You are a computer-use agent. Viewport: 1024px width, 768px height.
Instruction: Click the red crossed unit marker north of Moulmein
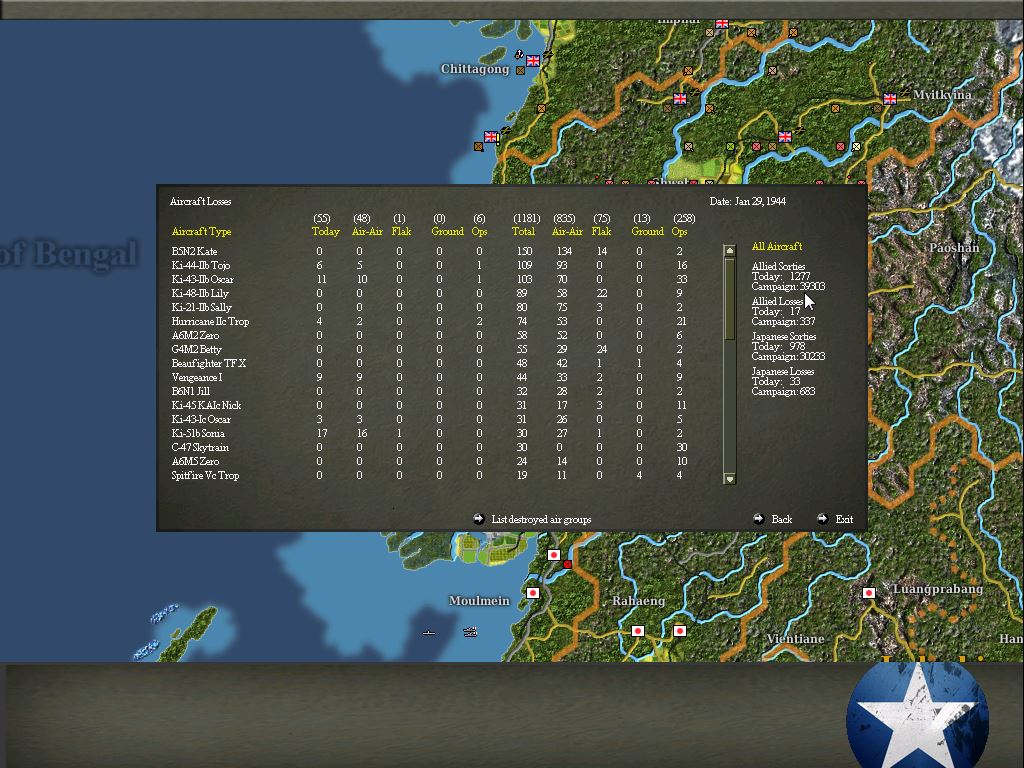[x=568, y=564]
